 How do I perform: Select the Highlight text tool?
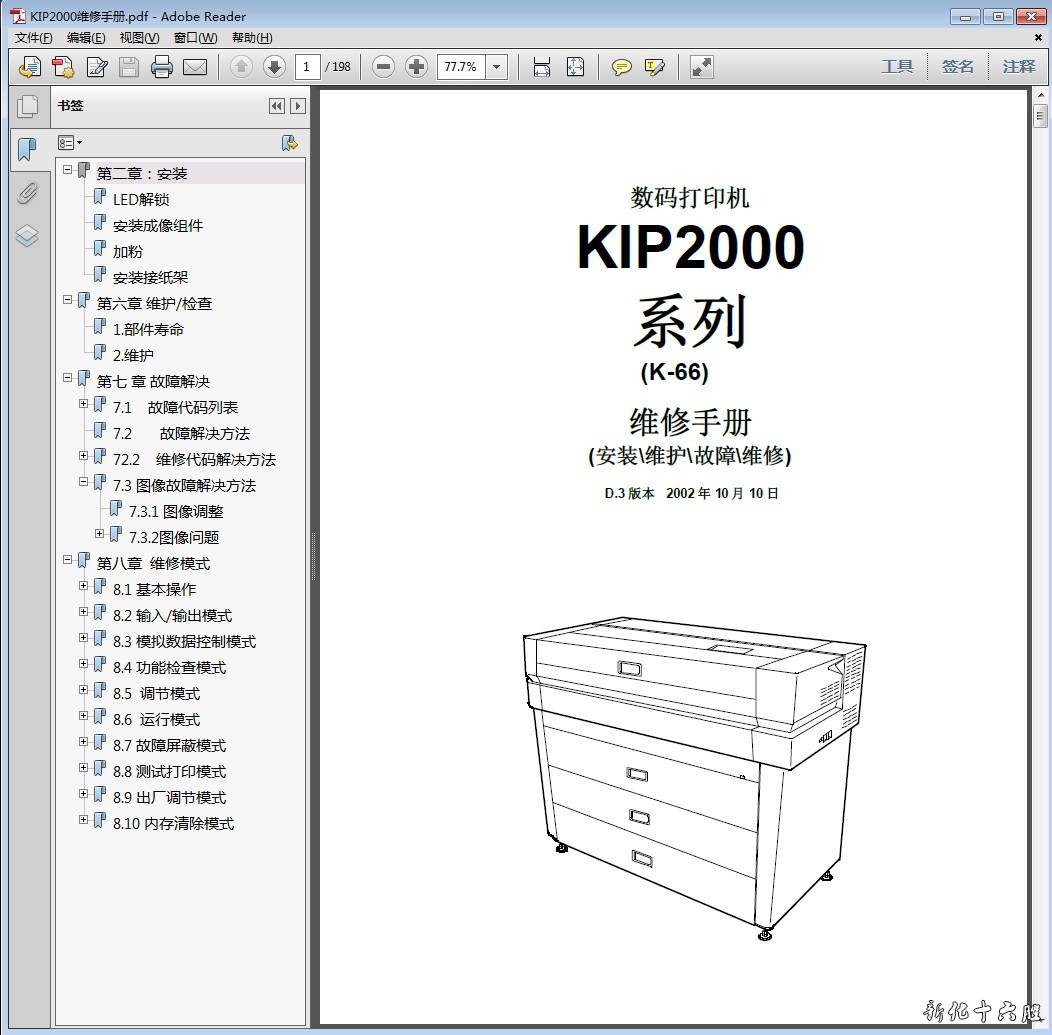pos(654,67)
